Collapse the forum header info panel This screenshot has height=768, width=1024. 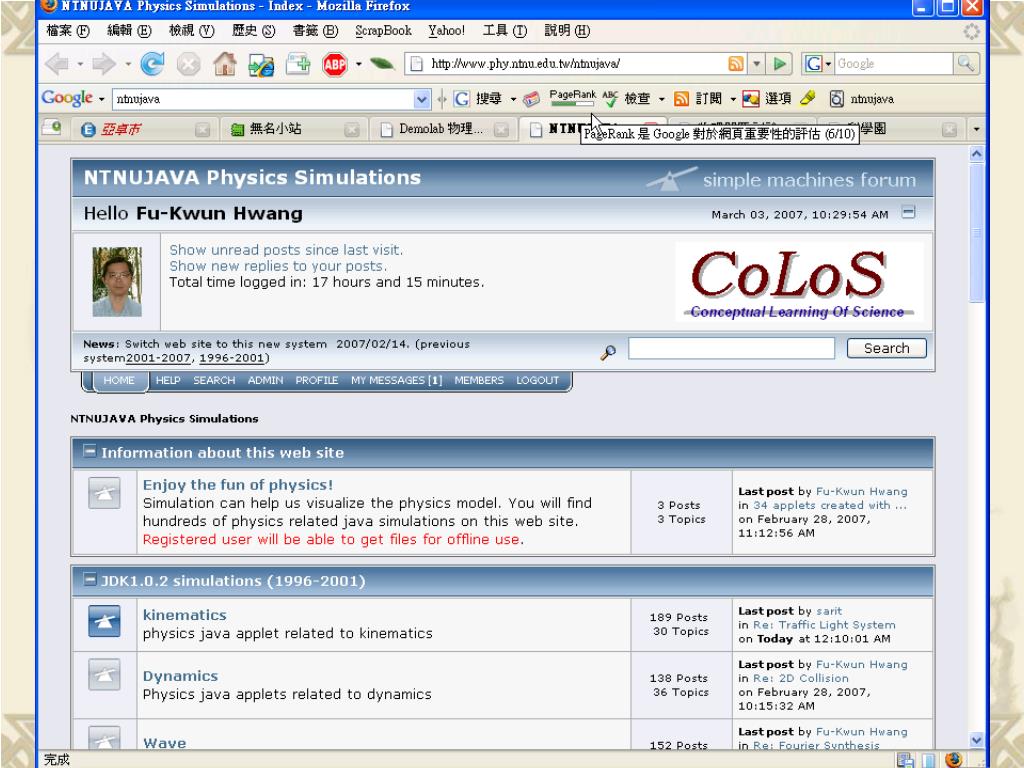(x=908, y=212)
